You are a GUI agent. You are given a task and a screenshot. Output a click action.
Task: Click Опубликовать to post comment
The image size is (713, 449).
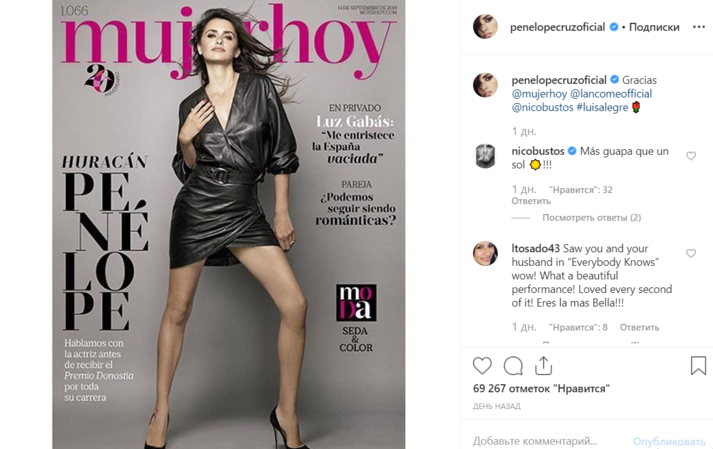point(669,441)
